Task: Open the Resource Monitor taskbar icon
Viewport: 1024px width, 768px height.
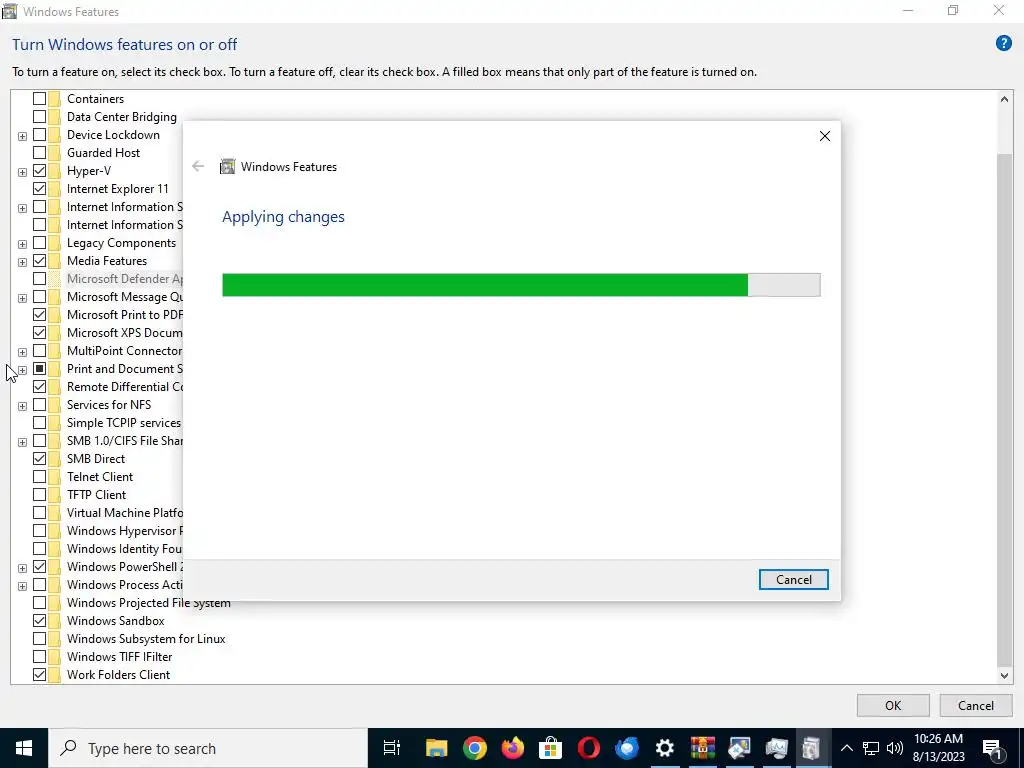Action: pyautogui.click(x=776, y=748)
